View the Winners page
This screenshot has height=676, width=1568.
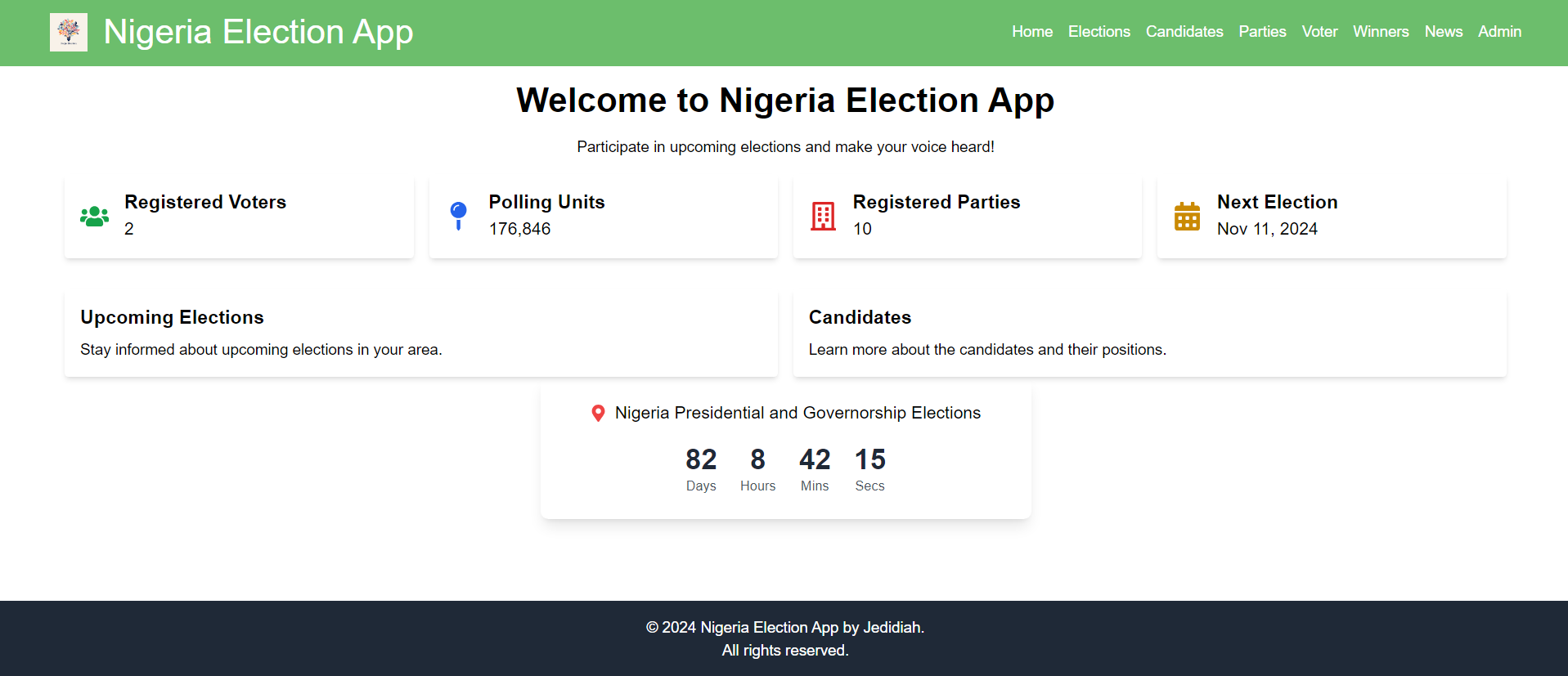(x=1381, y=32)
